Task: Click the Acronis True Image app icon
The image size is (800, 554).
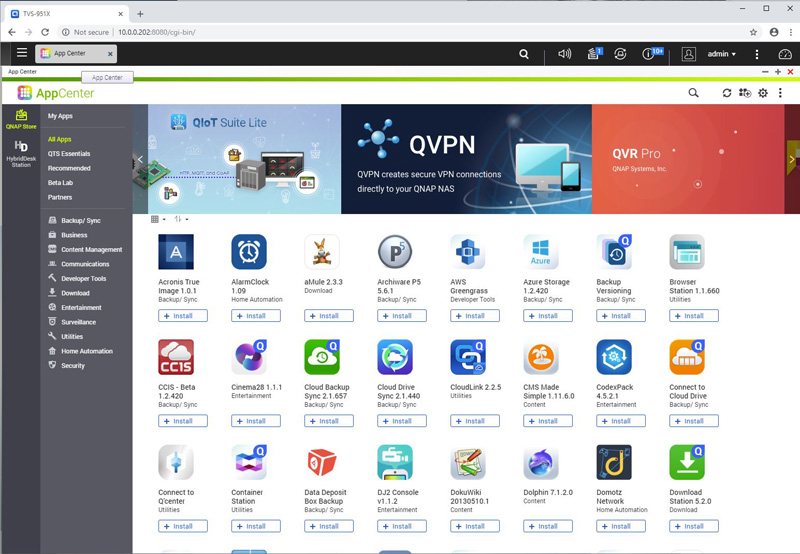Action: click(176, 251)
